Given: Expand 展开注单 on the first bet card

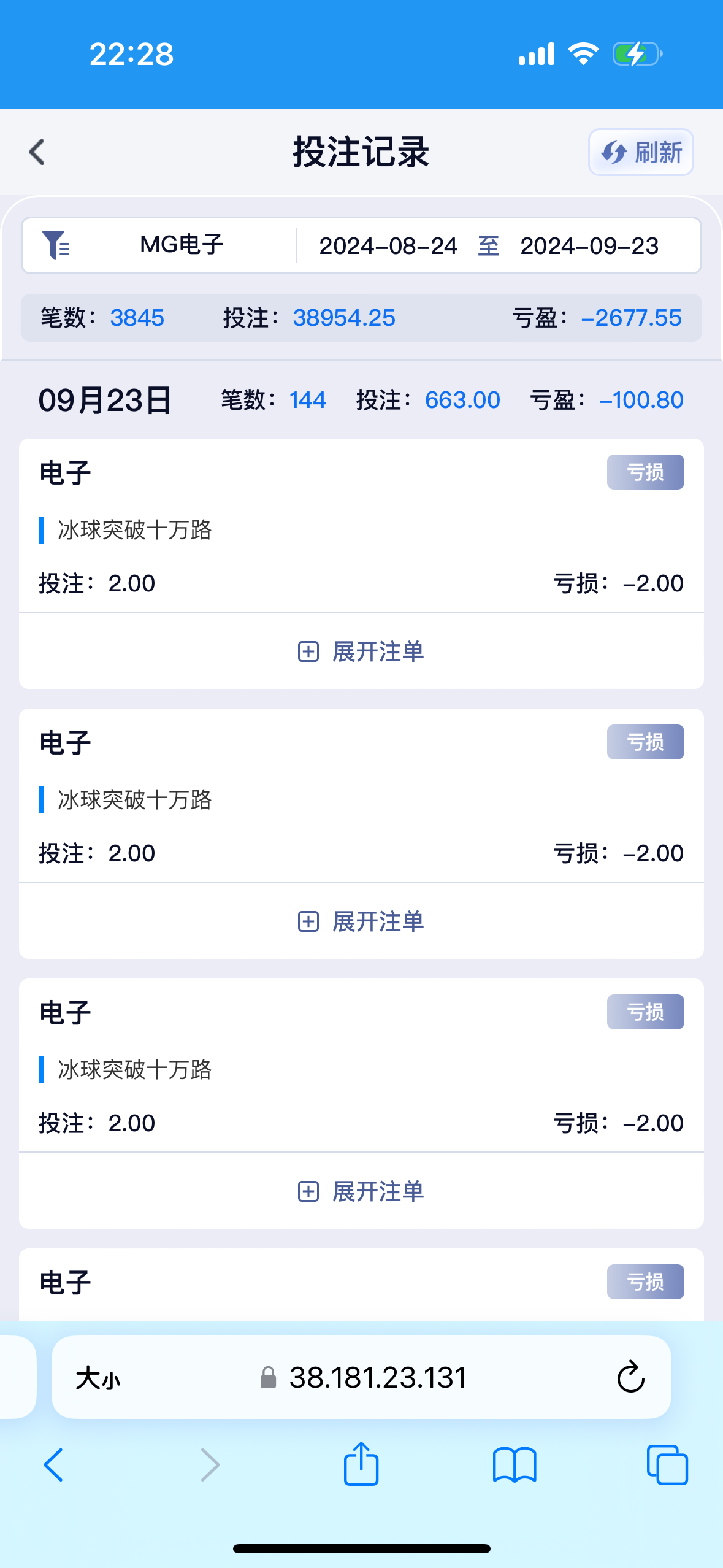Looking at the screenshot, I should pos(361,651).
